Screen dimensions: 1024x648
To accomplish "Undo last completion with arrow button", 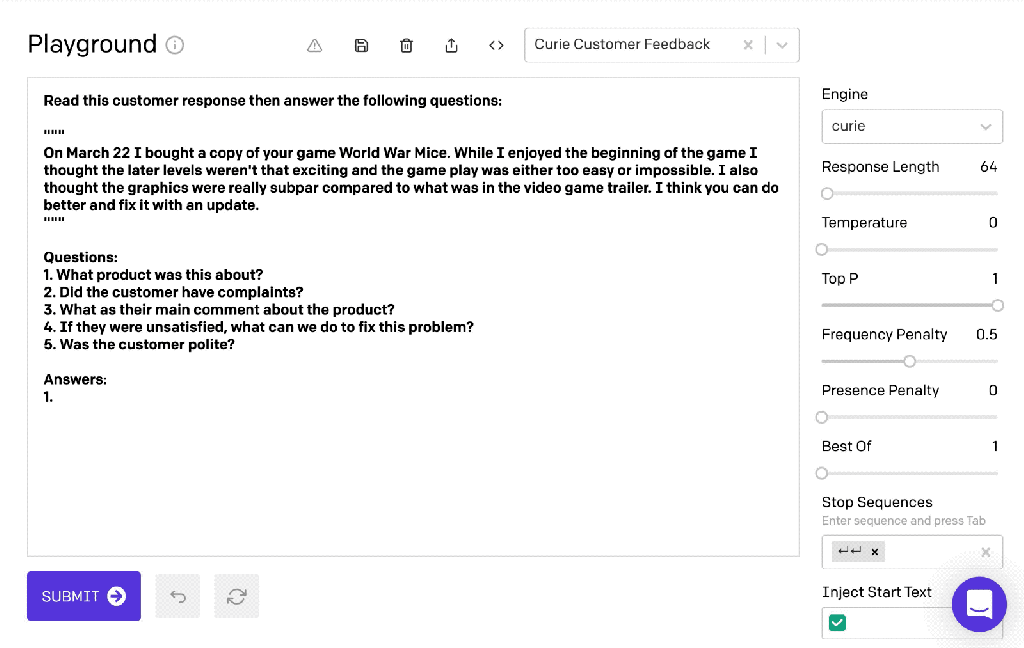I will click(x=178, y=596).
